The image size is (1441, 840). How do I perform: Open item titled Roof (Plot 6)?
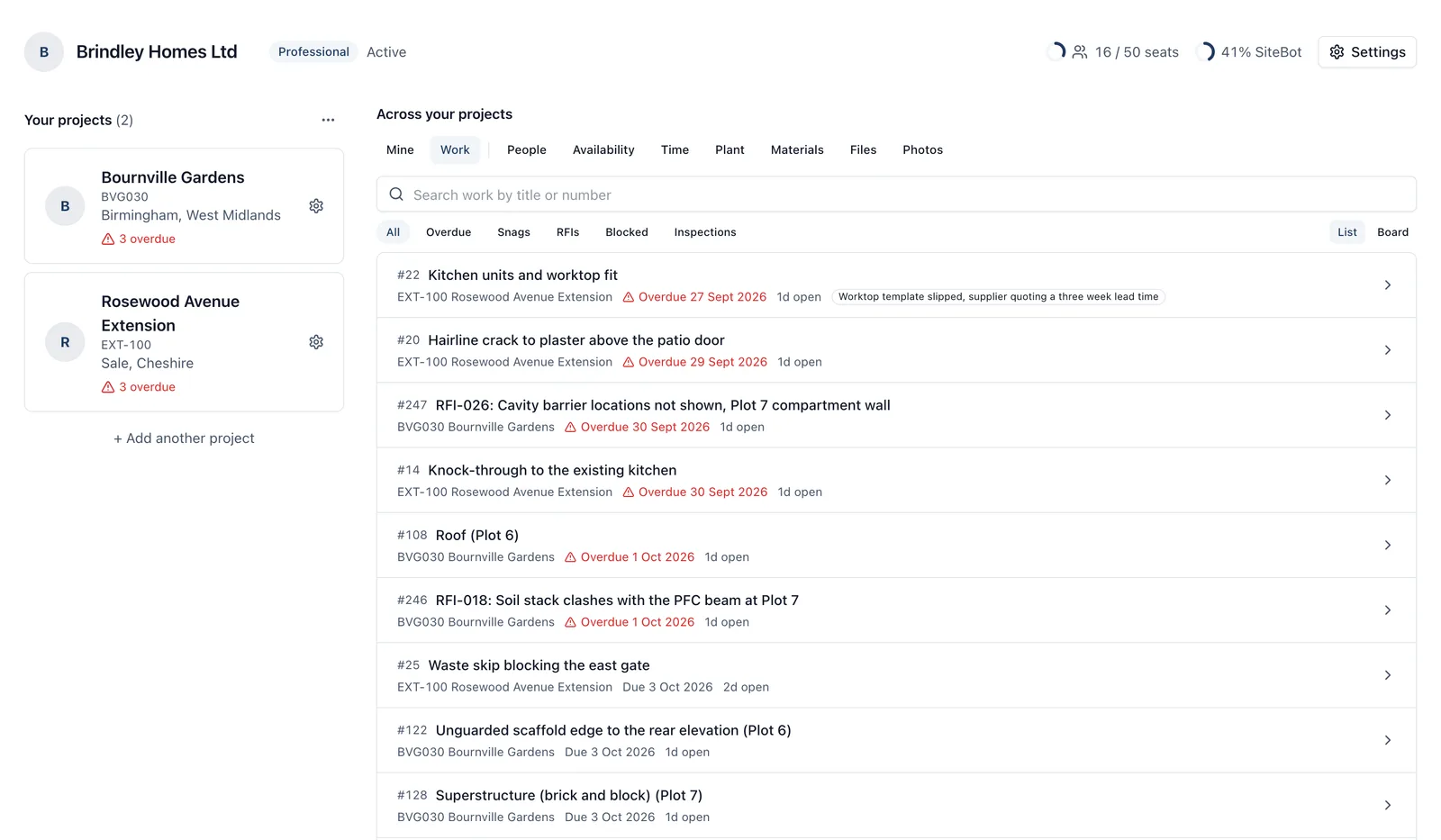coord(477,536)
